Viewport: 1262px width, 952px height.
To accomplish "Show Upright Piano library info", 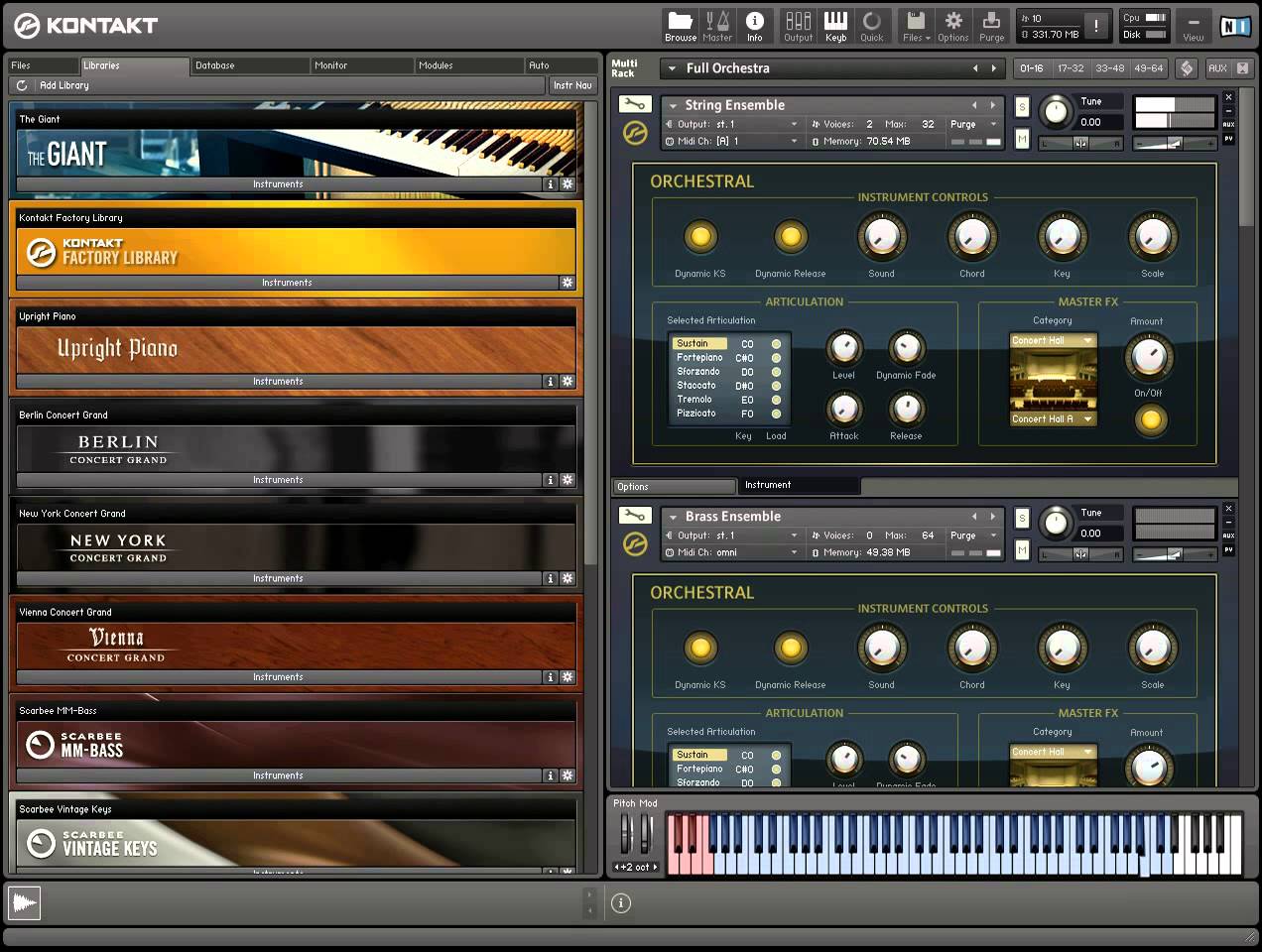I will [x=551, y=381].
